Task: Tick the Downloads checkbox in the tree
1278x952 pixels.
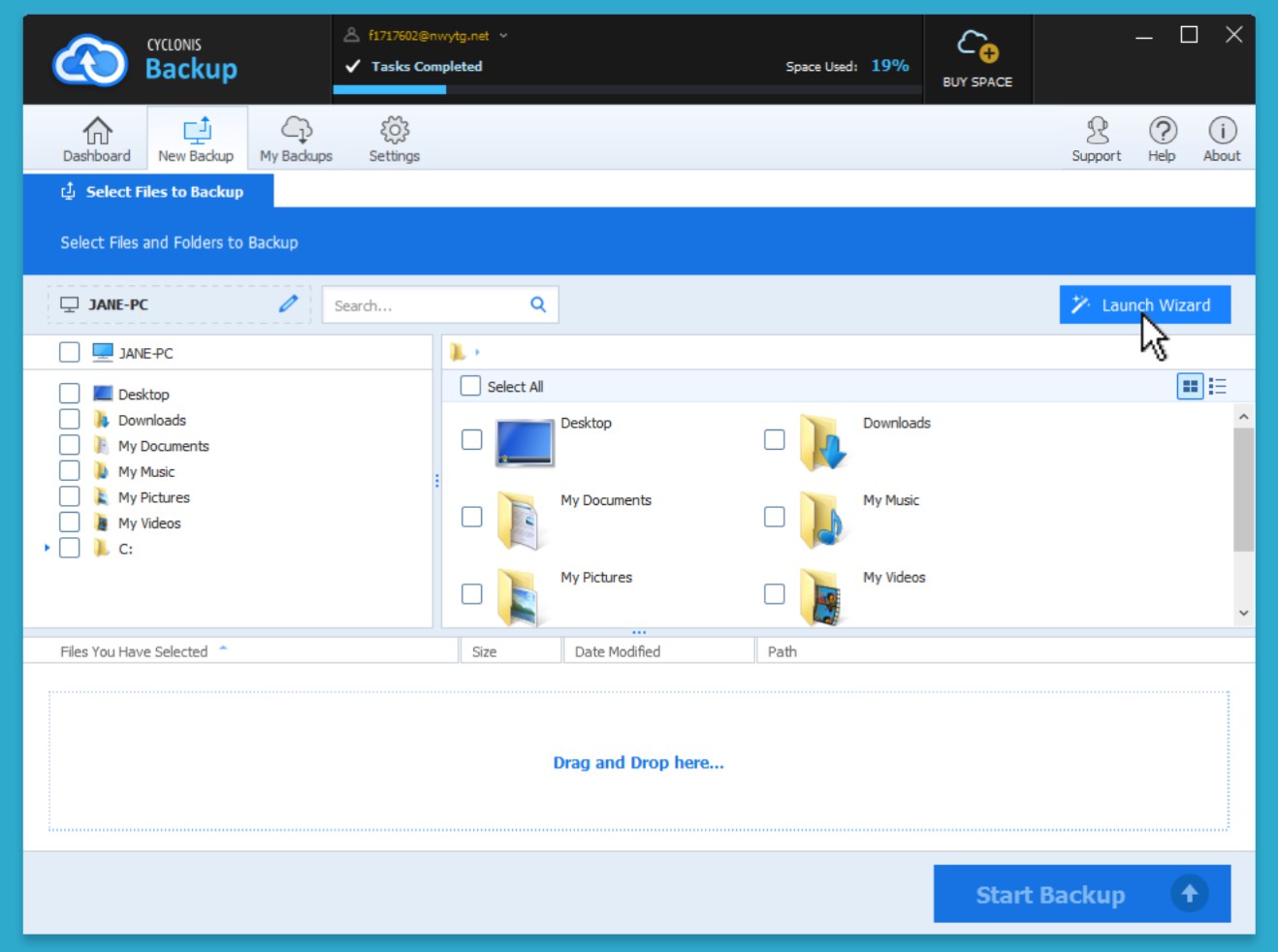Action: coord(69,420)
